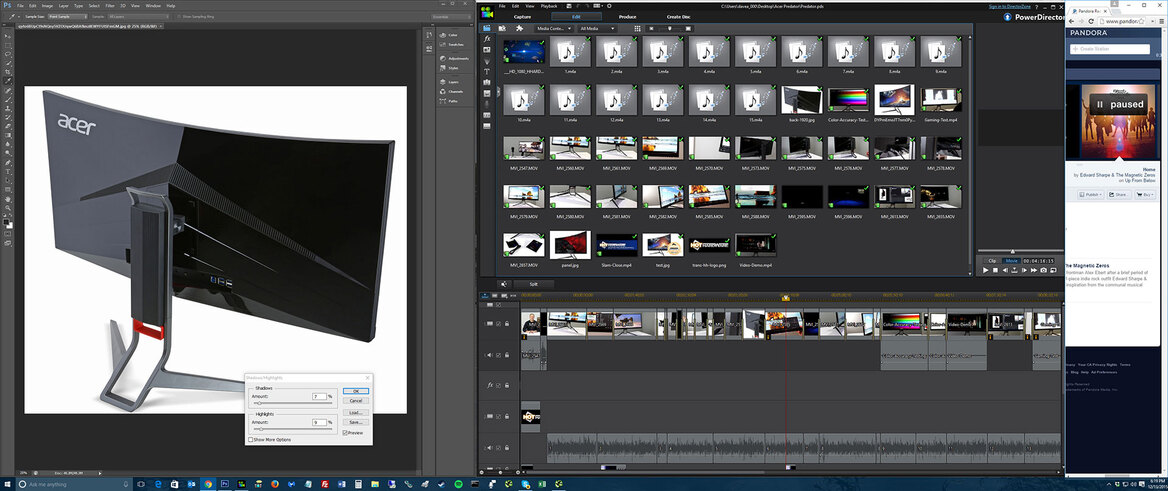Toggle Preview checkbox in Shadows/Highlights dialog

pyautogui.click(x=345, y=432)
